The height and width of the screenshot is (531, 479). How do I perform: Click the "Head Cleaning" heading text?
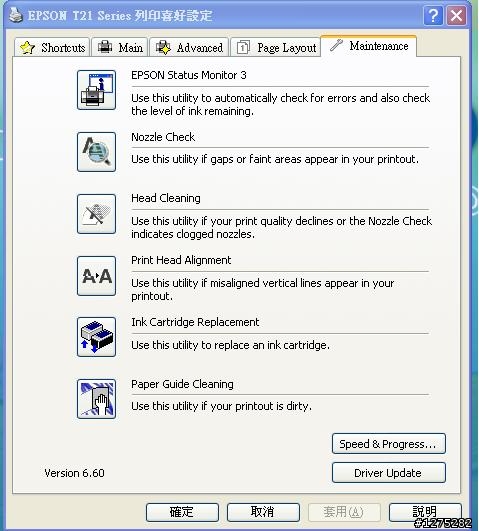pyautogui.click(x=166, y=198)
